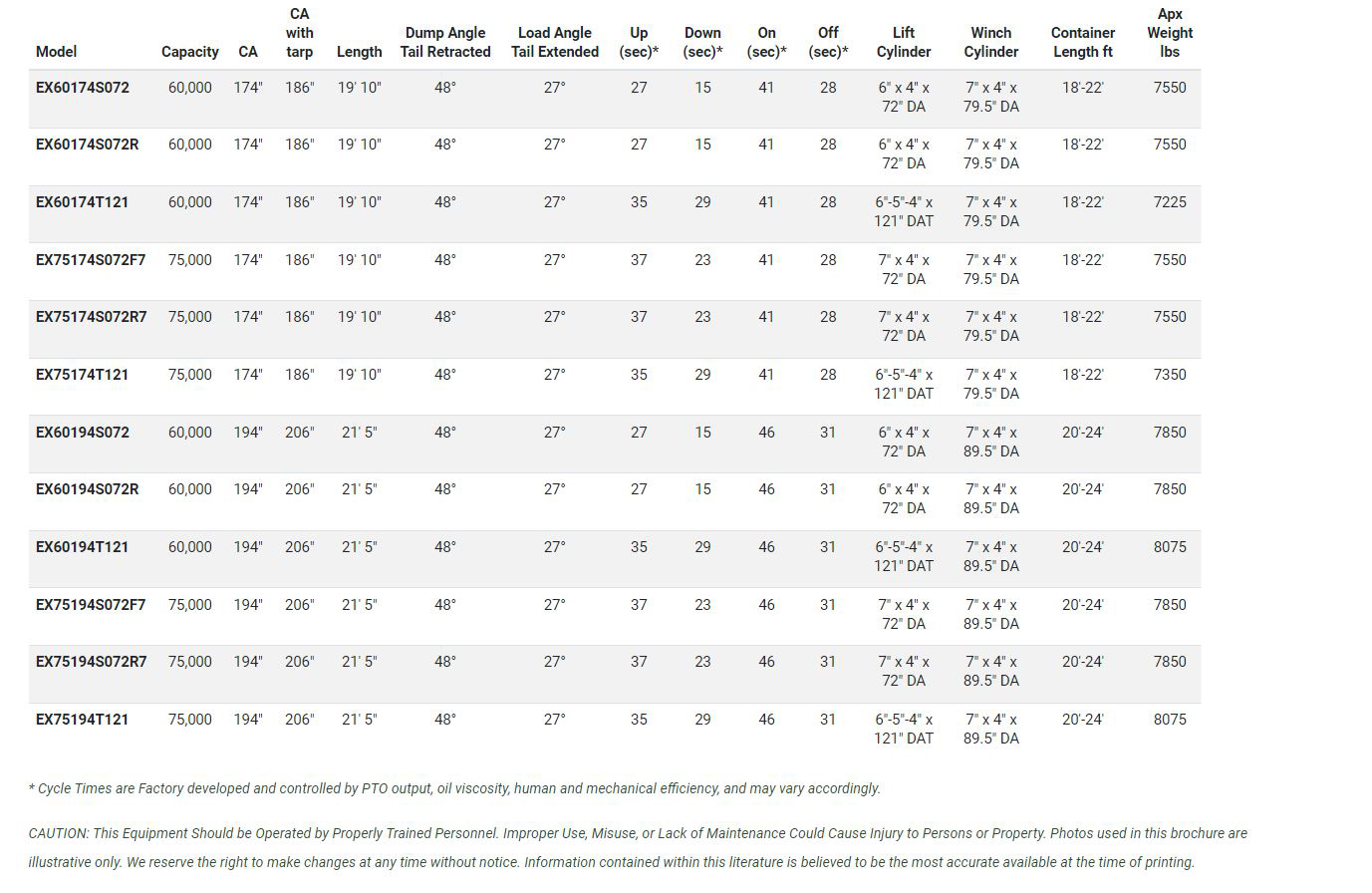Screen dimensions: 1372x893
Task: Click the Container Length ft header
Action: pos(1083,43)
